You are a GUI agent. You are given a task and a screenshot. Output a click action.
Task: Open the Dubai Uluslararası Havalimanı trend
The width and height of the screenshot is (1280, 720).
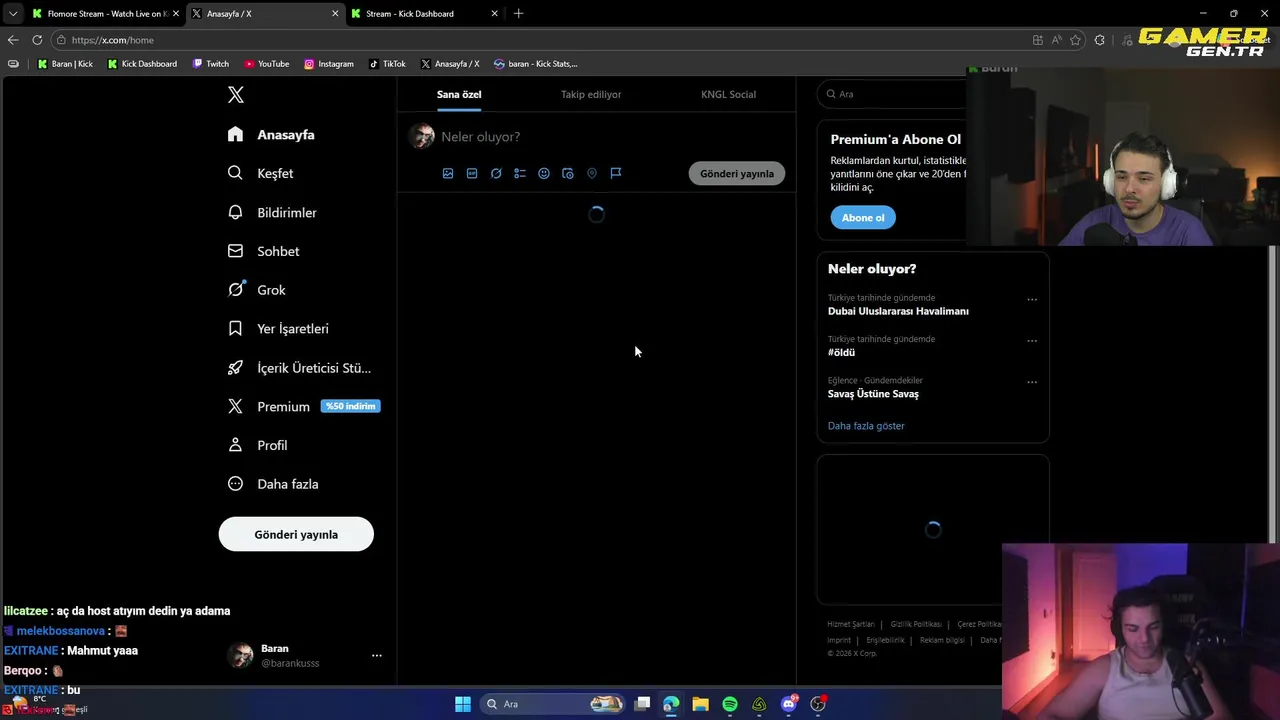coord(898,311)
